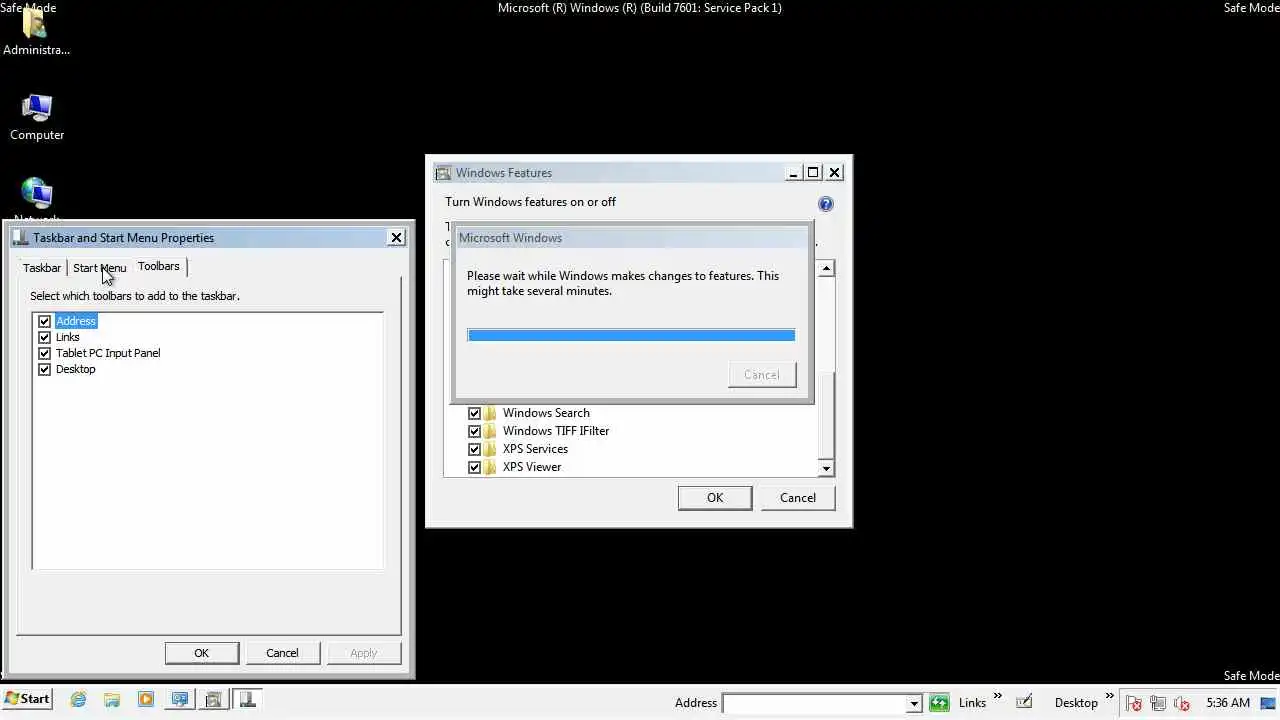Select the XPS Viewer folder icon
This screenshot has width=1280, height=720.
pyautogui.click(x=490, y=467)
